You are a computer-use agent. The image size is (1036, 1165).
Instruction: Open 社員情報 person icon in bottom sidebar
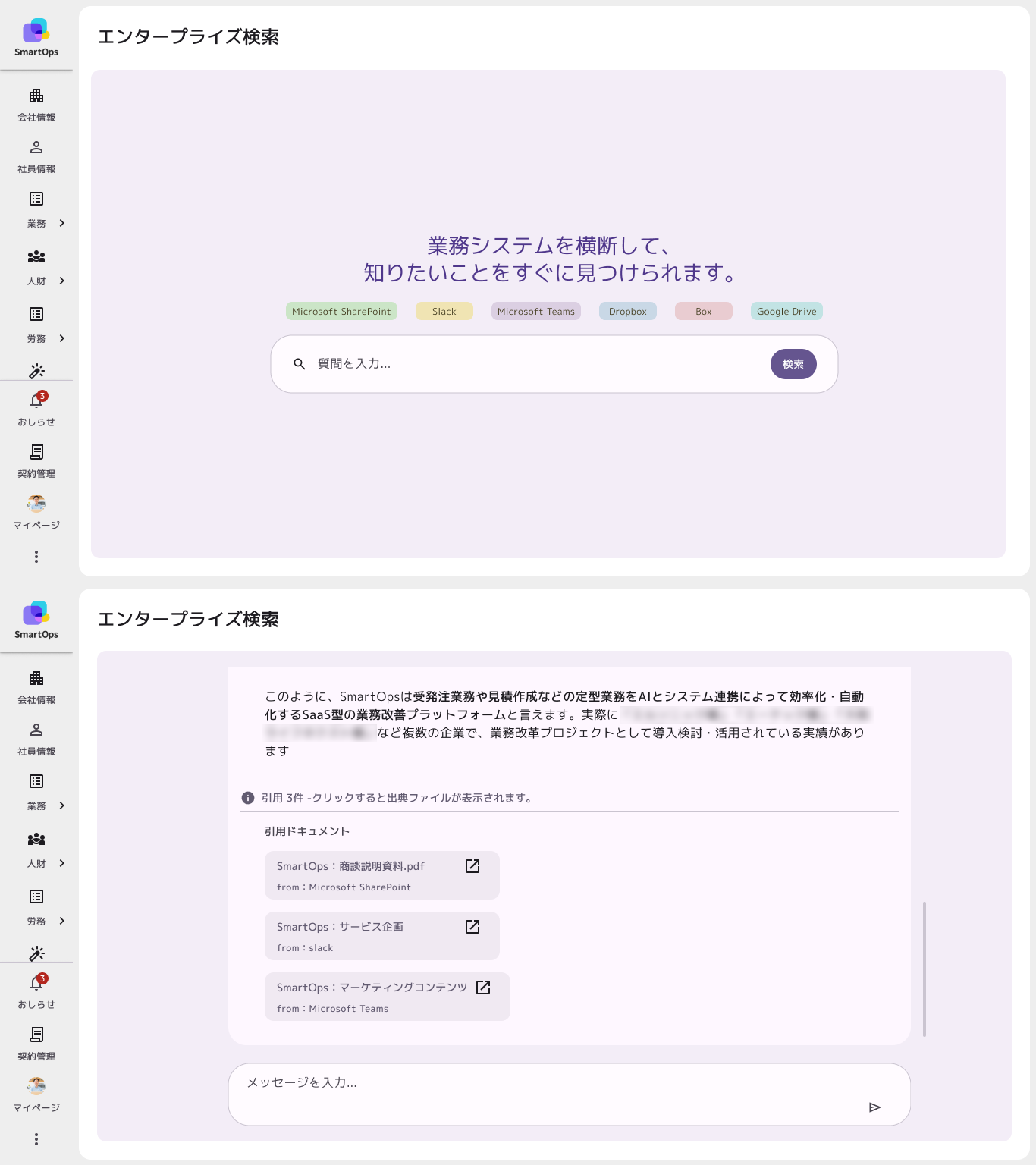(36, 730)
